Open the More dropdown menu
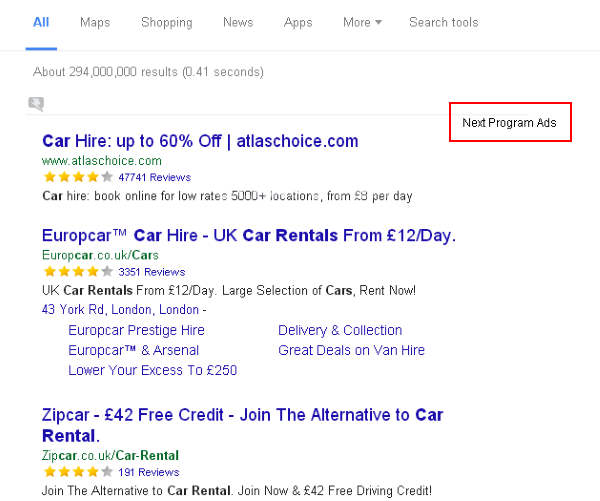 362,22
